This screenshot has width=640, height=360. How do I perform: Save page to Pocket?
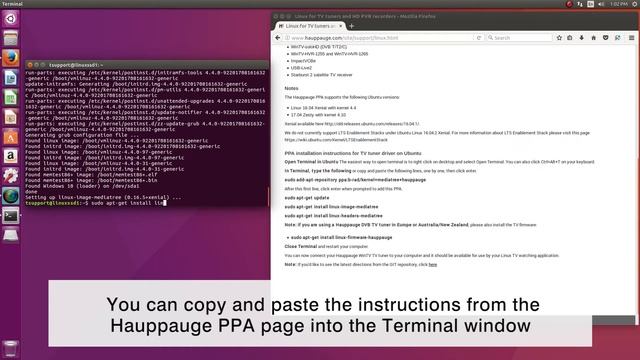point(606,38)
